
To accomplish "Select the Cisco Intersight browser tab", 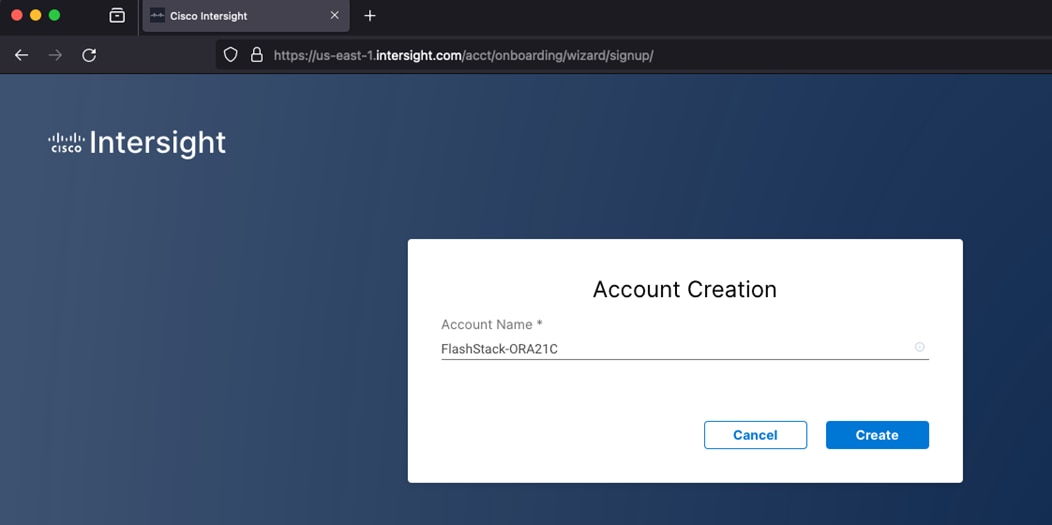I will (246, 15).
